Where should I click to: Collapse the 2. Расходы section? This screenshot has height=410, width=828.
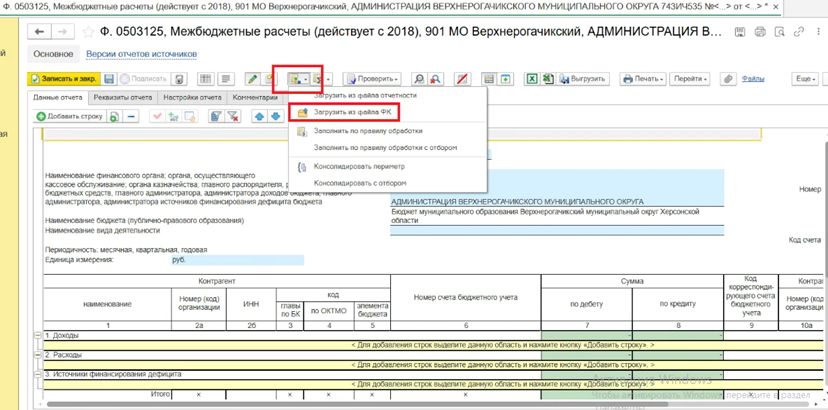(37, 355)
